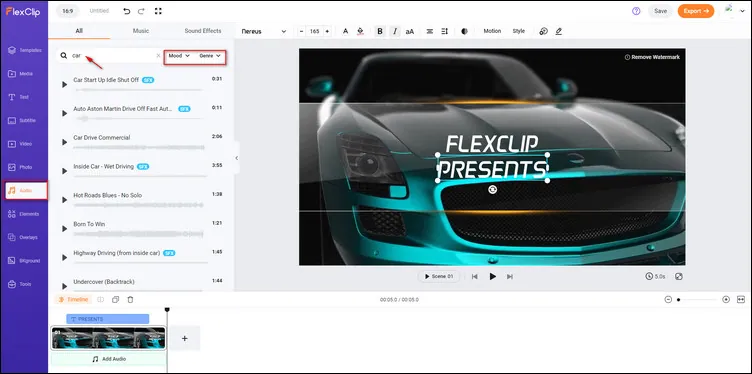Click the search magnifier icon

click(x=64, y=56)
